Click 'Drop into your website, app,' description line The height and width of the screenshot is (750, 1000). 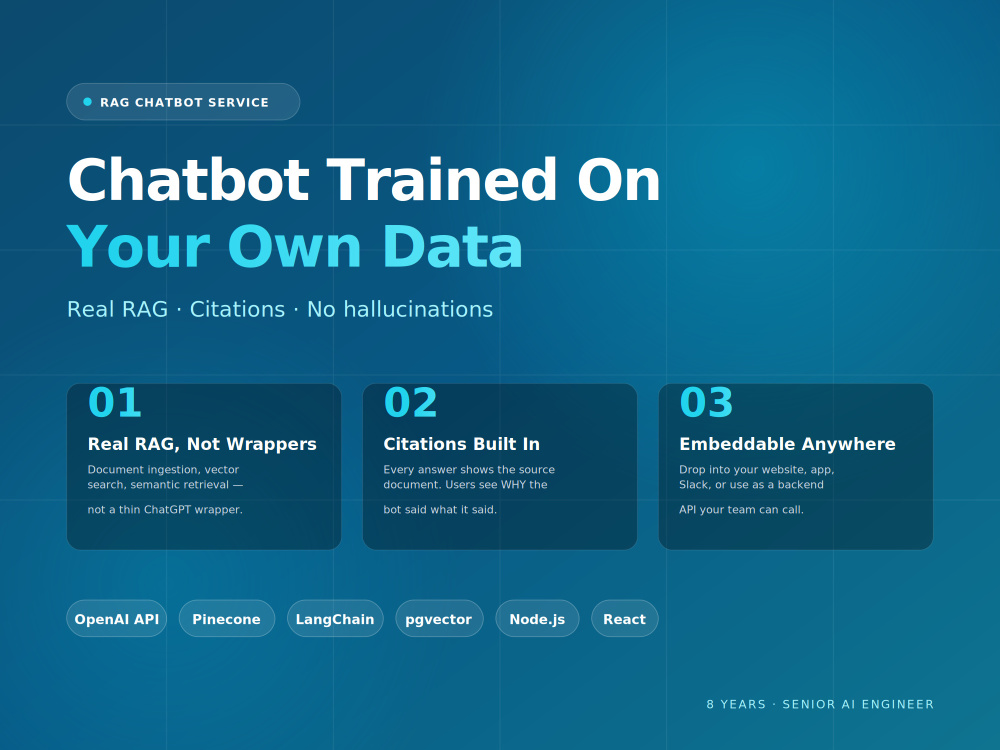tap(757, 470)
